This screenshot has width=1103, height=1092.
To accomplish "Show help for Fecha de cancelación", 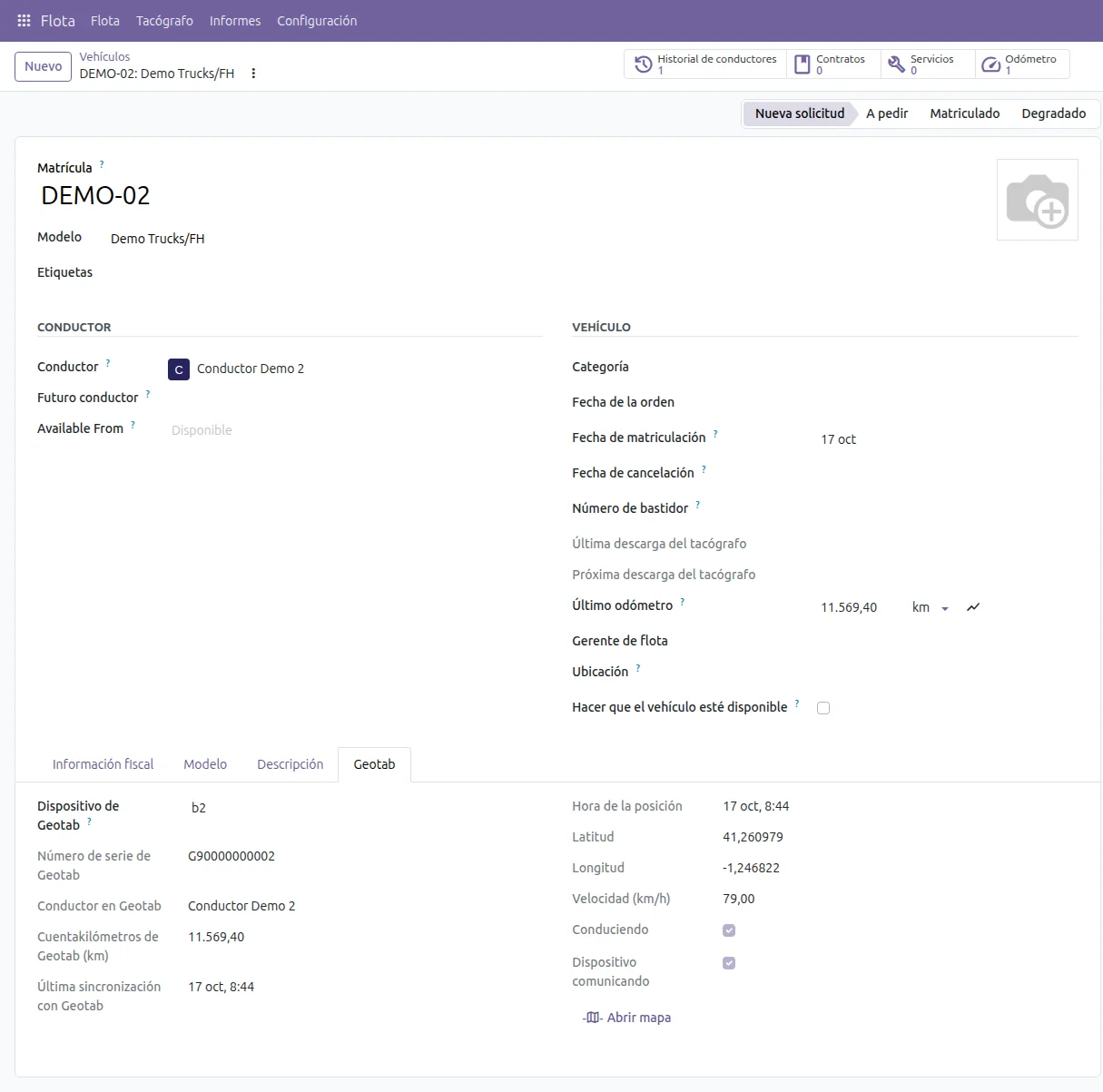I will click(x=704, y=469).
